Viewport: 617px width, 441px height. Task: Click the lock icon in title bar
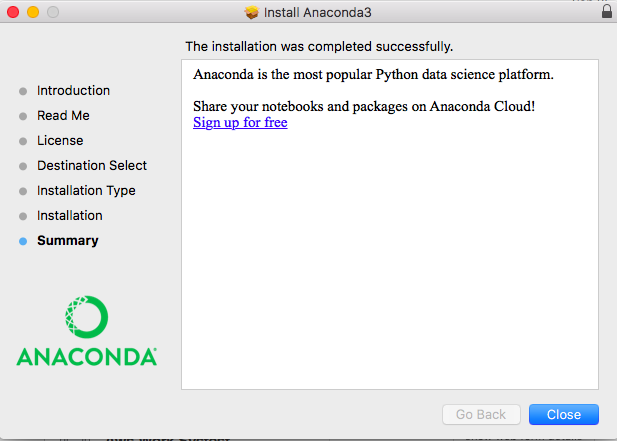pyautogui.click(x=607, y=13)
